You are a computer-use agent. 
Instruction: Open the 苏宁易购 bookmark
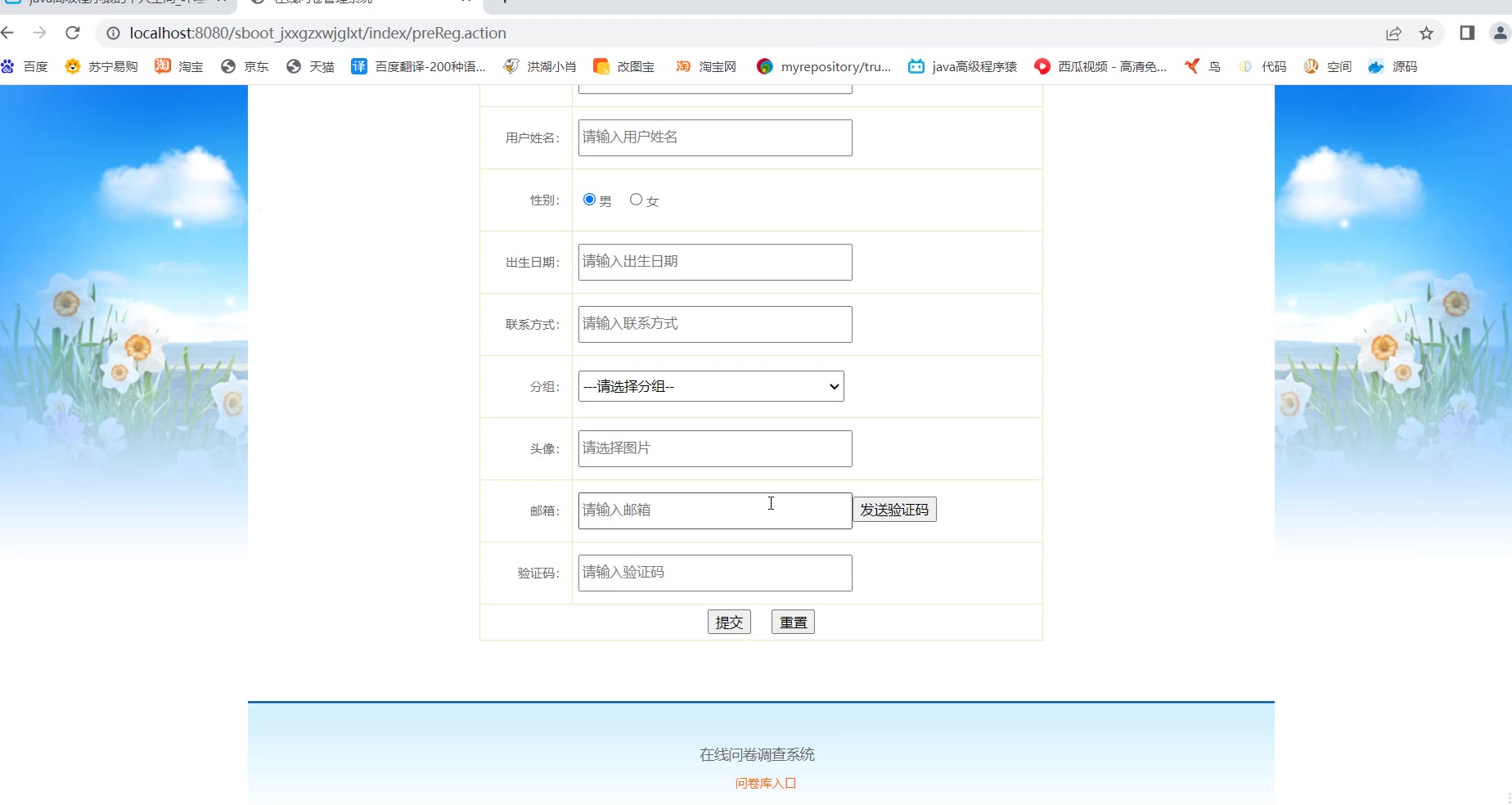coord(101,66)
